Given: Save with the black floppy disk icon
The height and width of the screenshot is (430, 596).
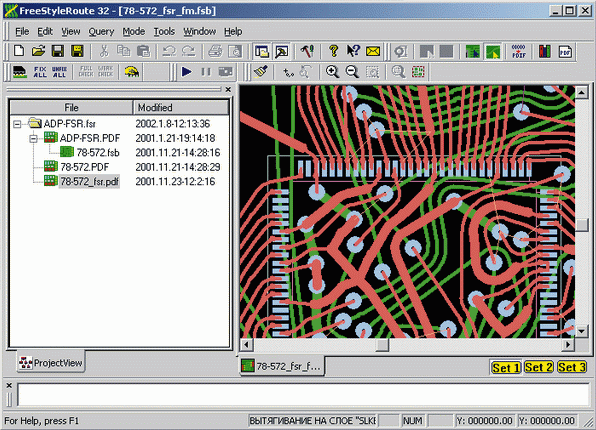Looking at the screenshot, I should point(58,51).
